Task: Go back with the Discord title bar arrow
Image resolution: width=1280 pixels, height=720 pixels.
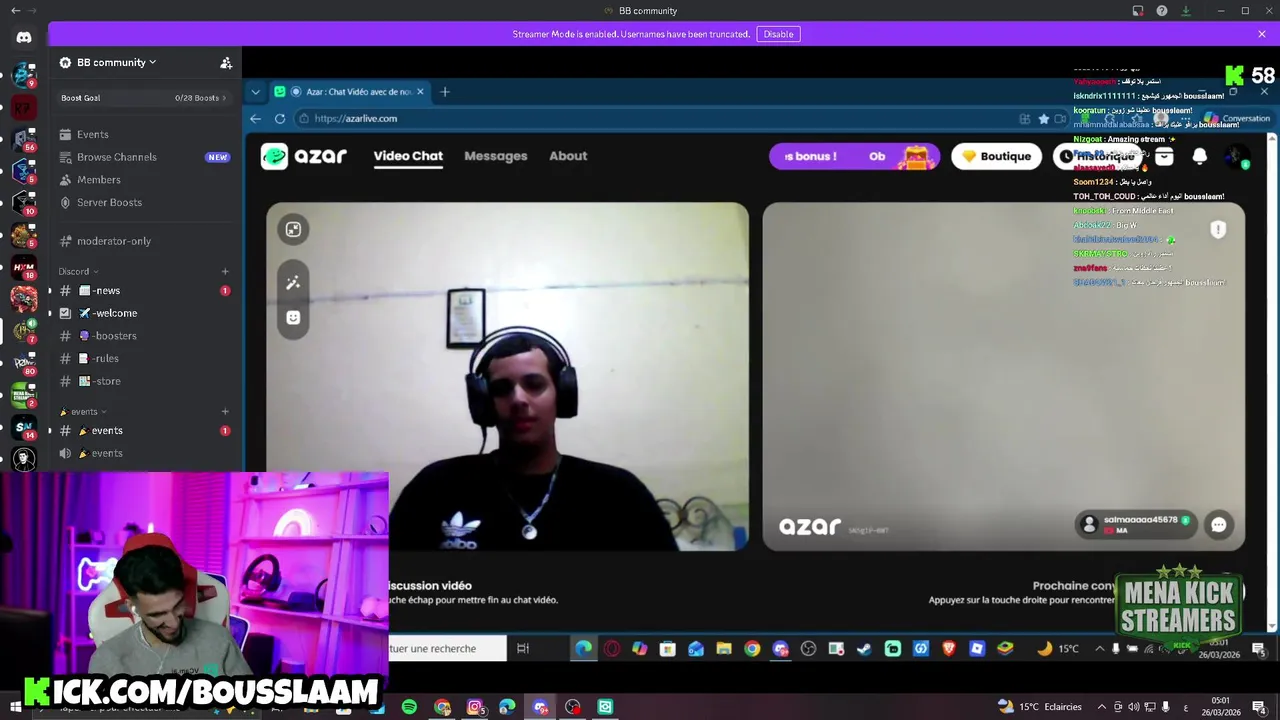Action: [x=15, y=11]
